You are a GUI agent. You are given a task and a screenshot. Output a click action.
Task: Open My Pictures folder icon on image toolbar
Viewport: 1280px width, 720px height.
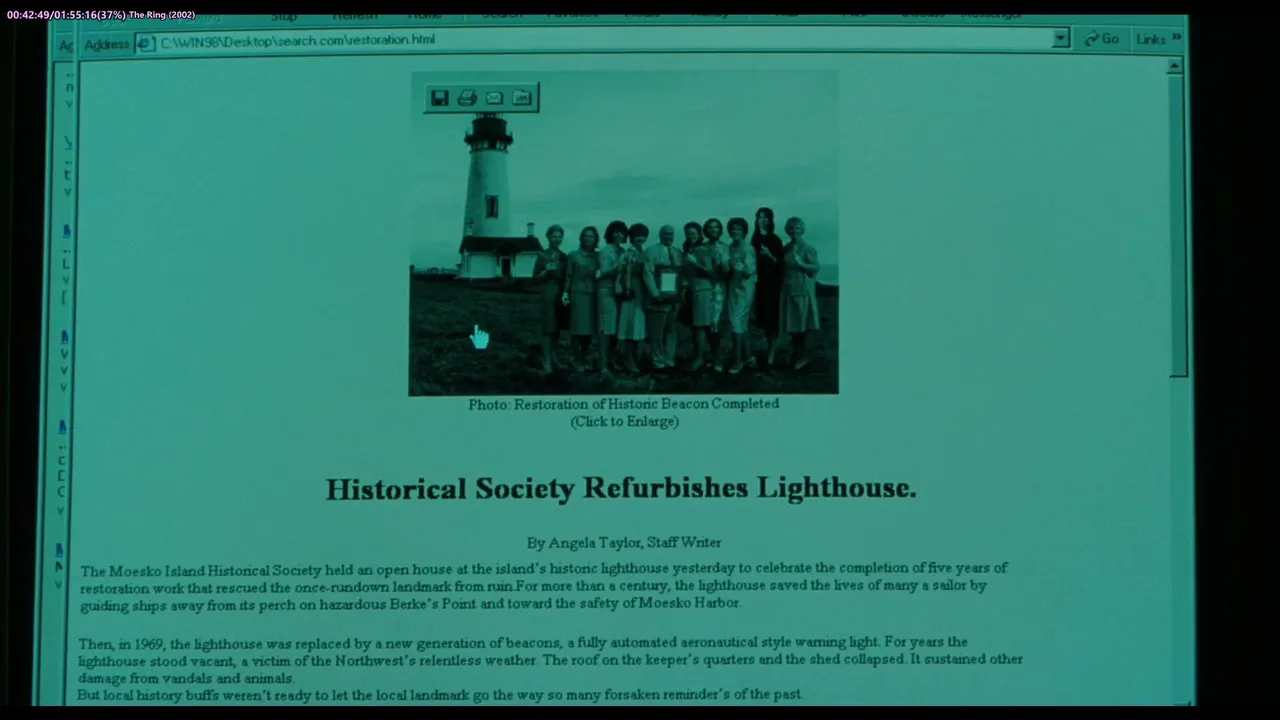[521, 97]
